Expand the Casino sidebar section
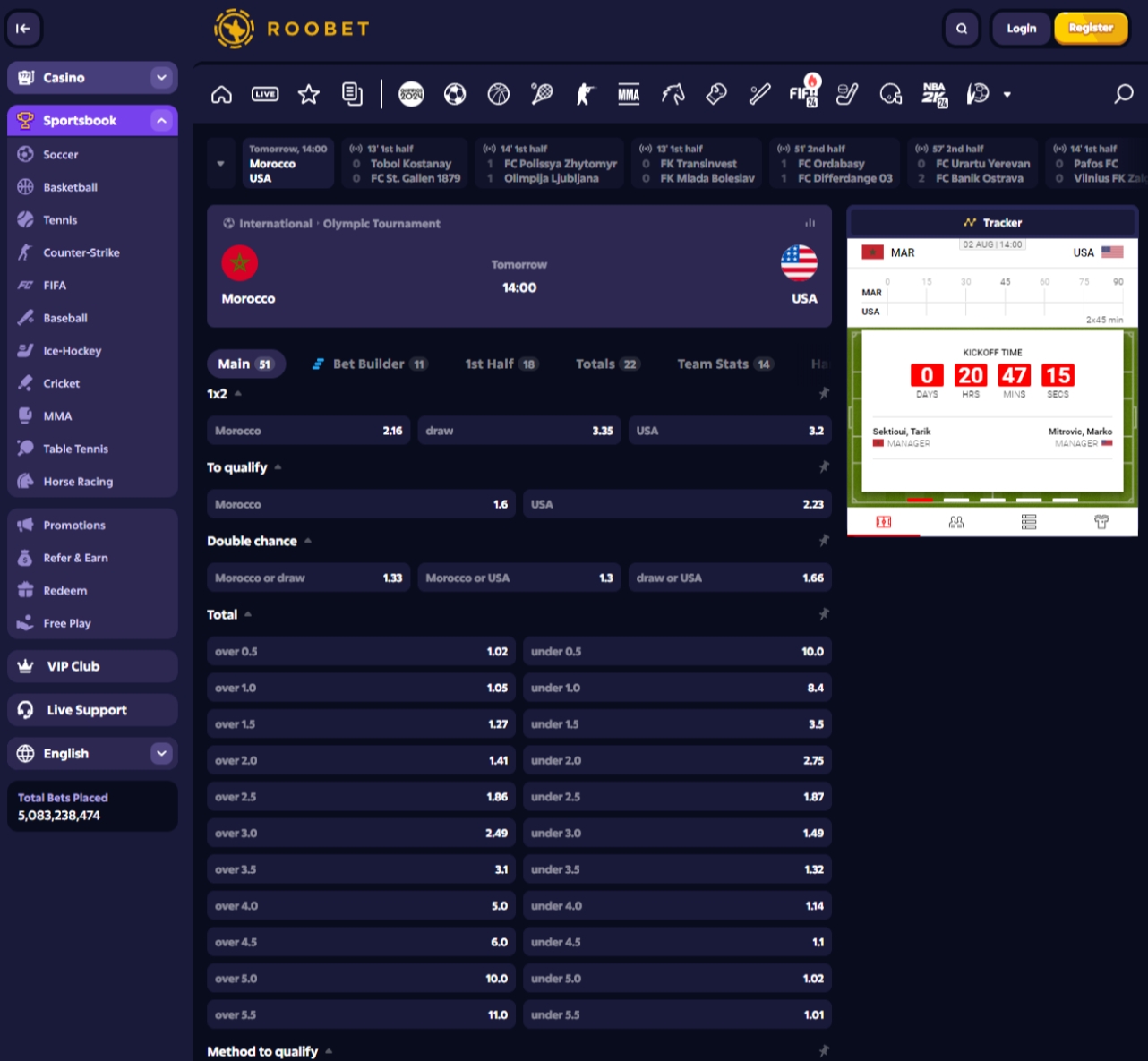Screen dimensions: 1148x1061 (161, 78)
